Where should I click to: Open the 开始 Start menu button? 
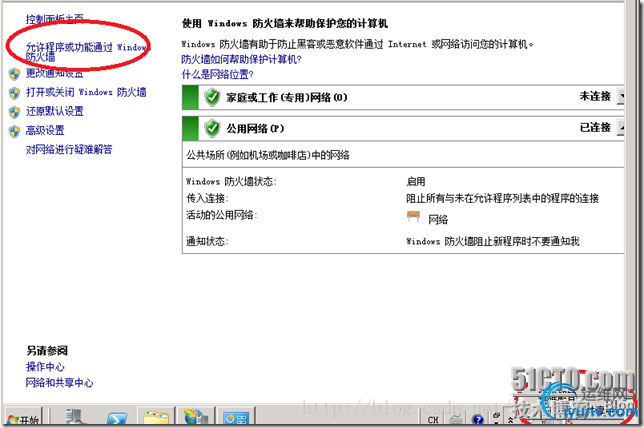click(23, 418)
